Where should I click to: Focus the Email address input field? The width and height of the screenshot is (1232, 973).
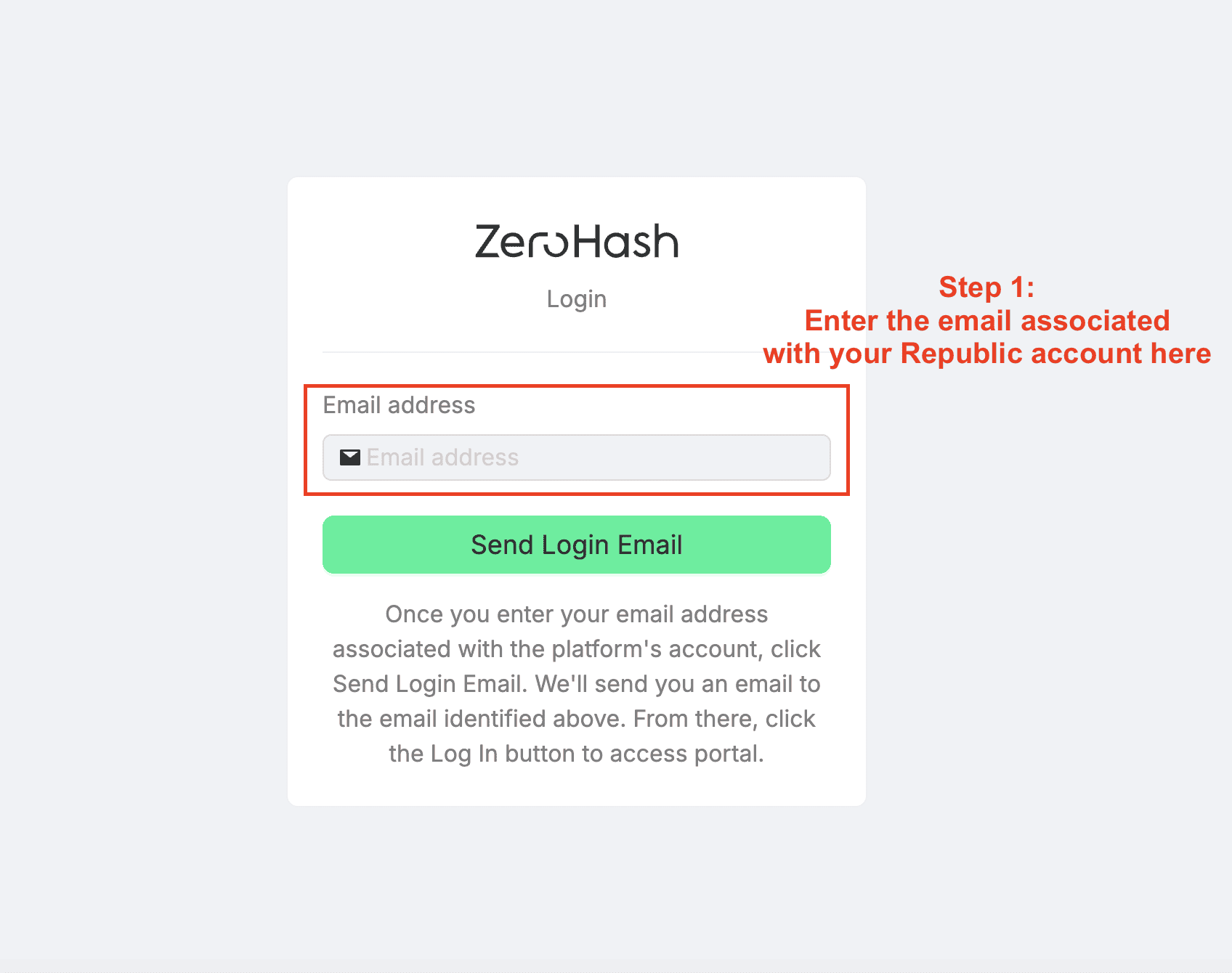click(x=577, y=457)
